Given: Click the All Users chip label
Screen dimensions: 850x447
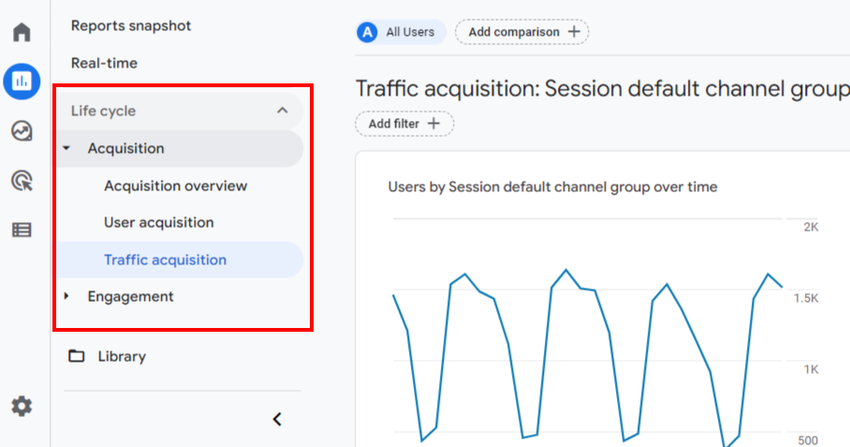Looking at the screenshot, I should [410, 32].
